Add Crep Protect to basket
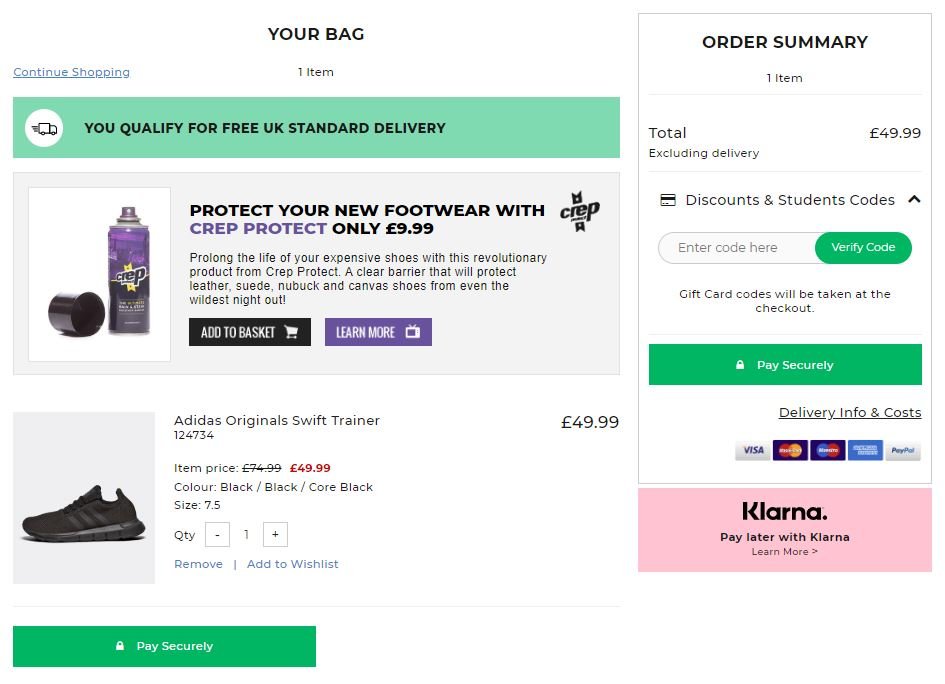 coord(250,332)
